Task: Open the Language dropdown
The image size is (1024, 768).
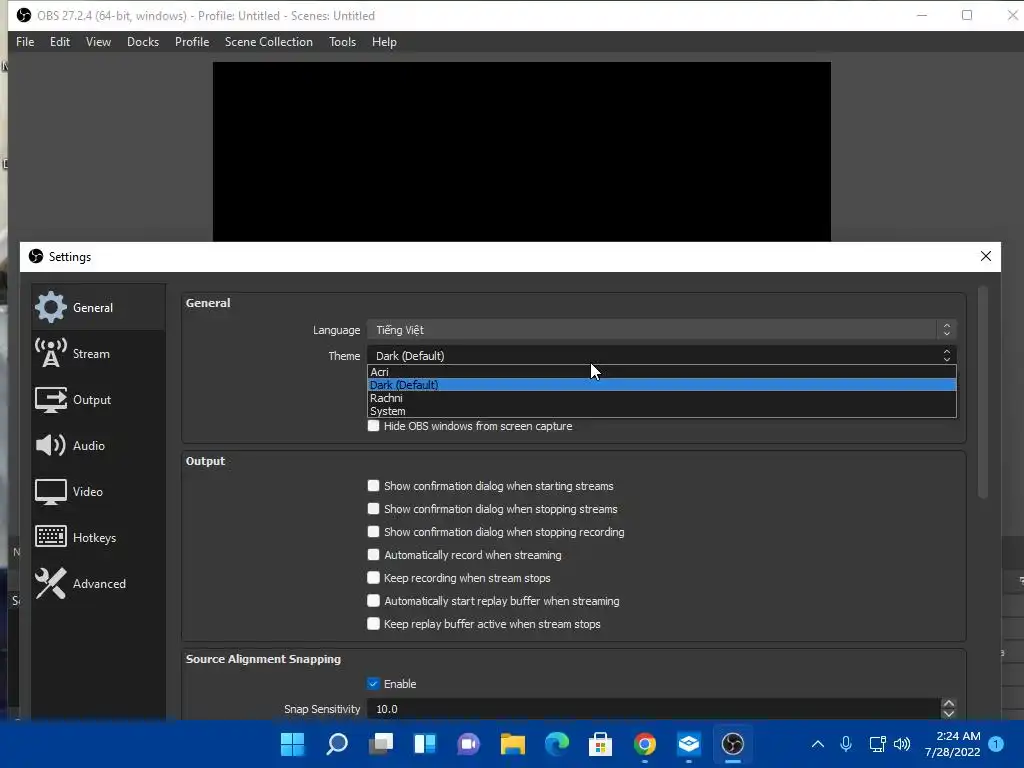Action: [x=662, y=330]
